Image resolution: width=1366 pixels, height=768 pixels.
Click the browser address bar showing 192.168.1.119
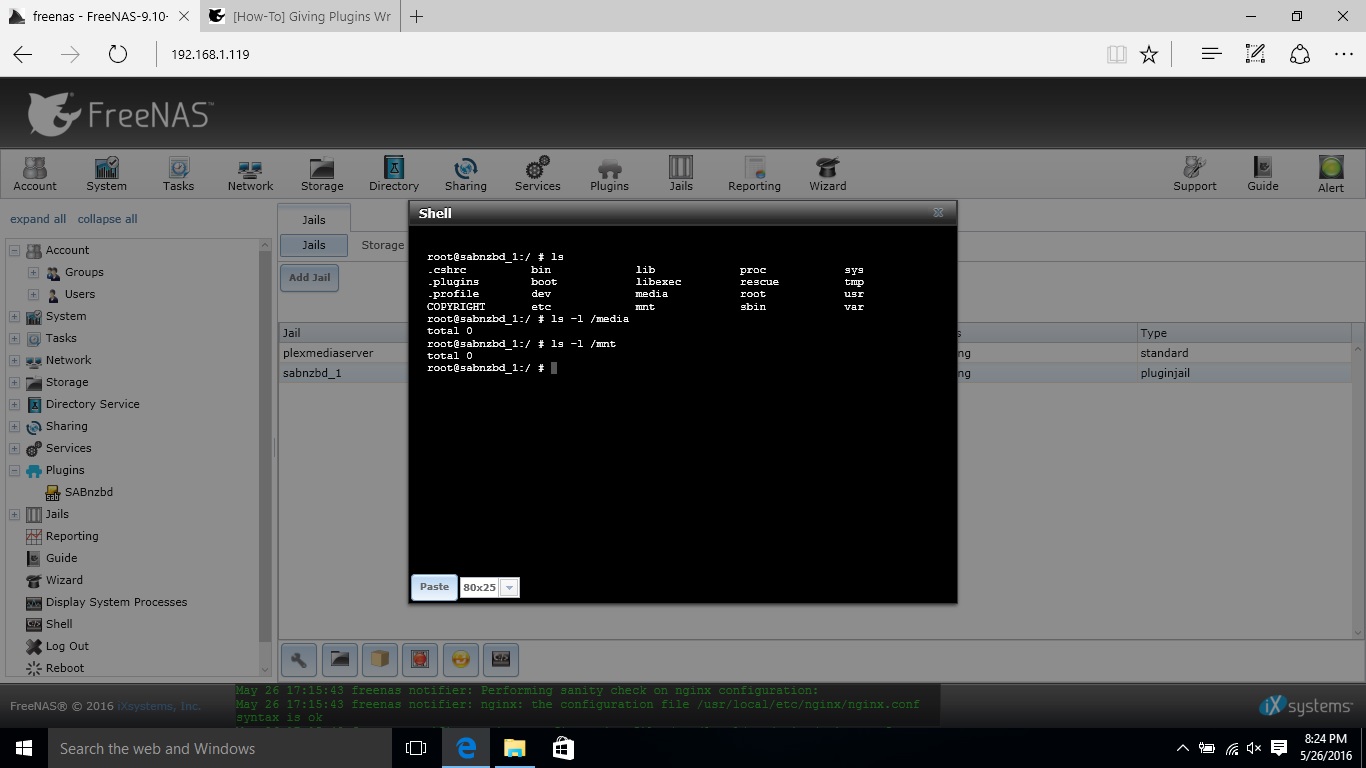pos(600,54)
